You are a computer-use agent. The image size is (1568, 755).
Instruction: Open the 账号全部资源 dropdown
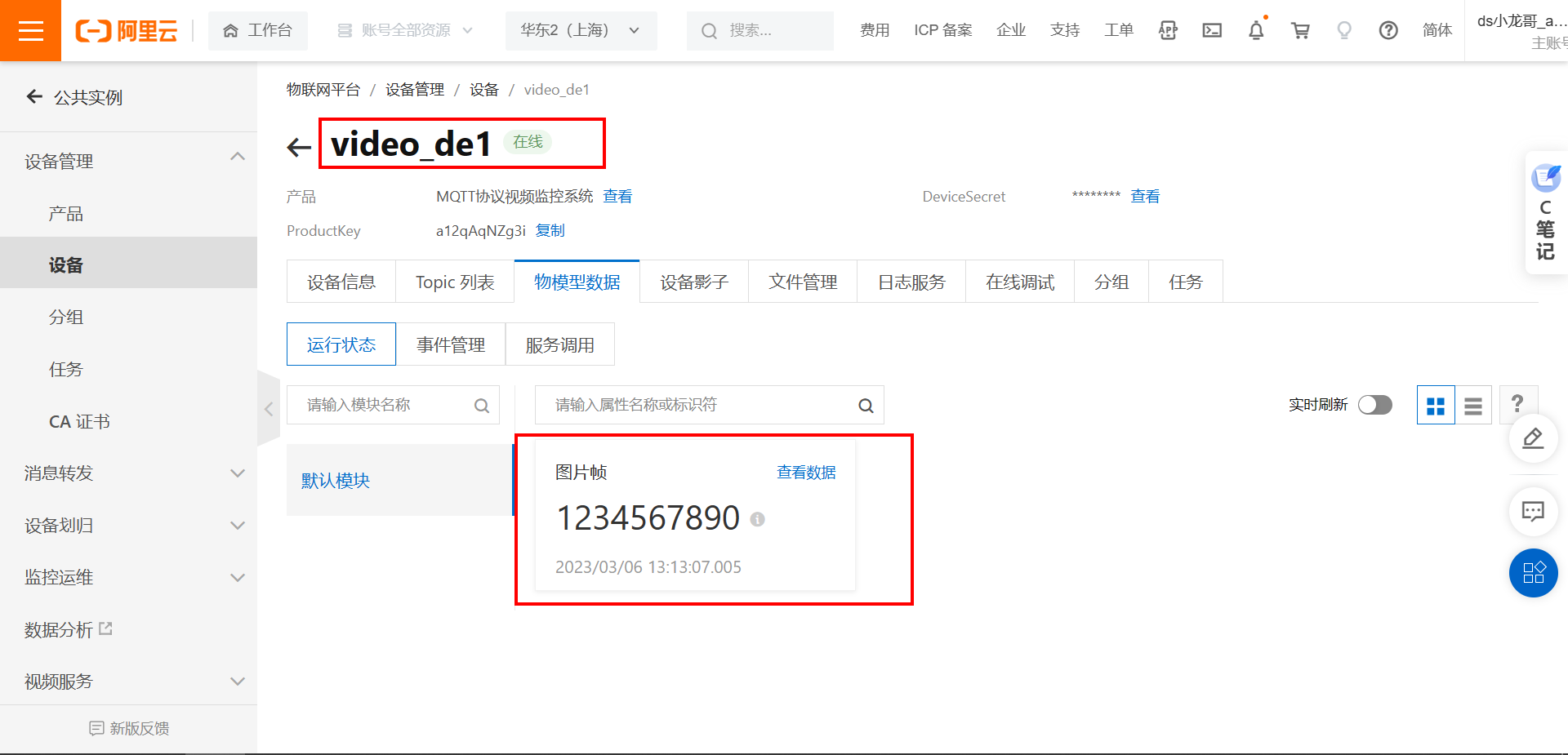[405, 30]
